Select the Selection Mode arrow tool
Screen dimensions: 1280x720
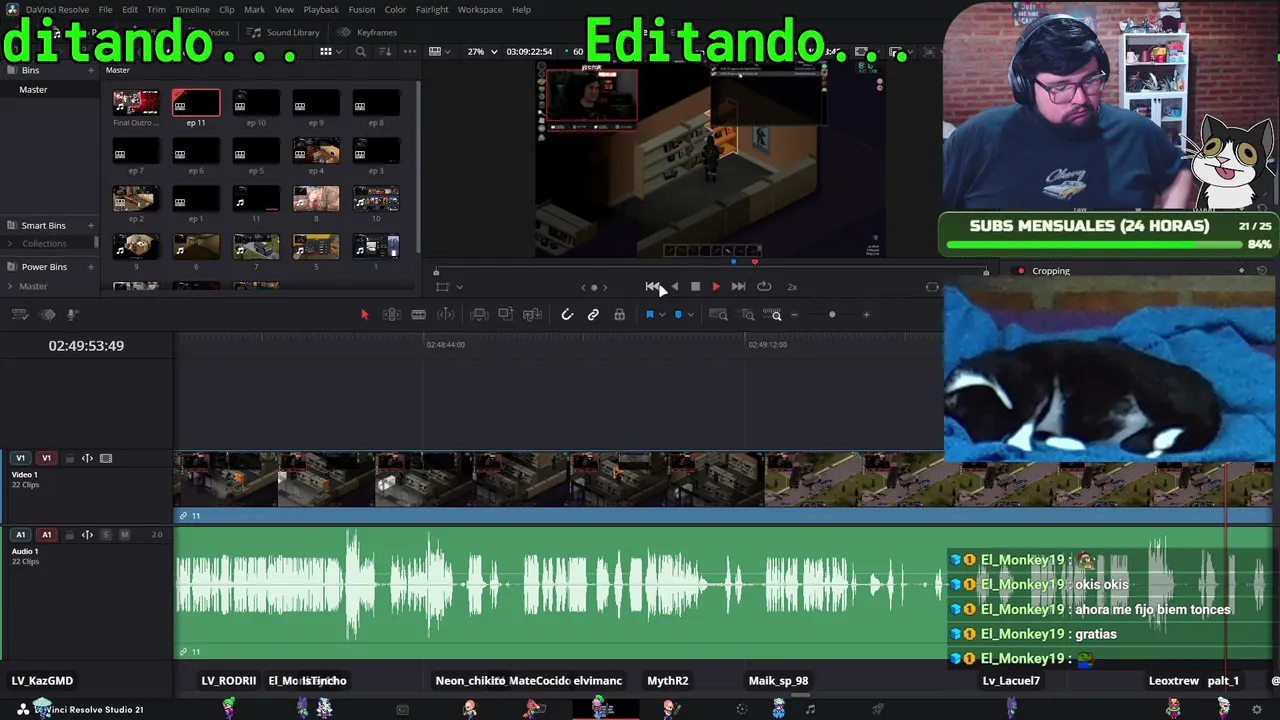(364, 315)
